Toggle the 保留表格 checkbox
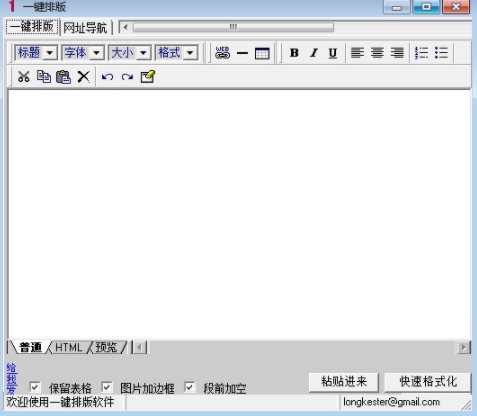Screen dimensions: 477x416 35,387
